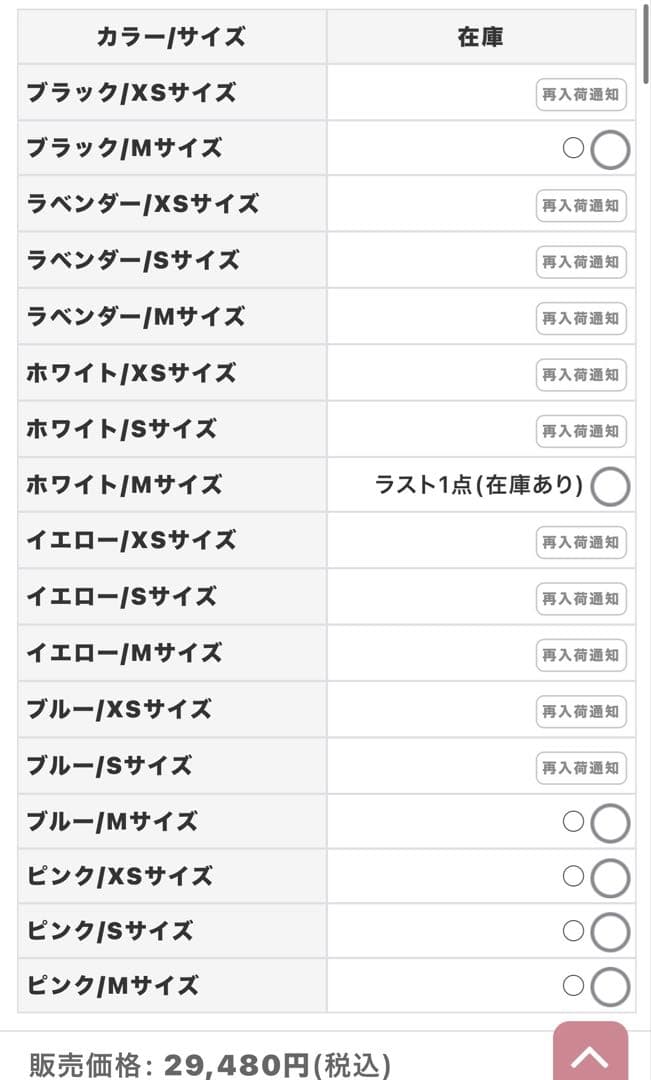Viewport: 651px width, 1080px height.
Task: Select the ブラック/Mサイズ stock radio circle
Action: coord(610,150)
